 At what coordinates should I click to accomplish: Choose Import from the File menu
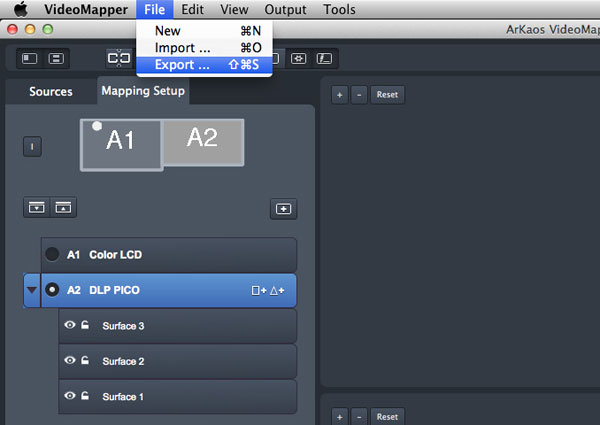(204, 48)
